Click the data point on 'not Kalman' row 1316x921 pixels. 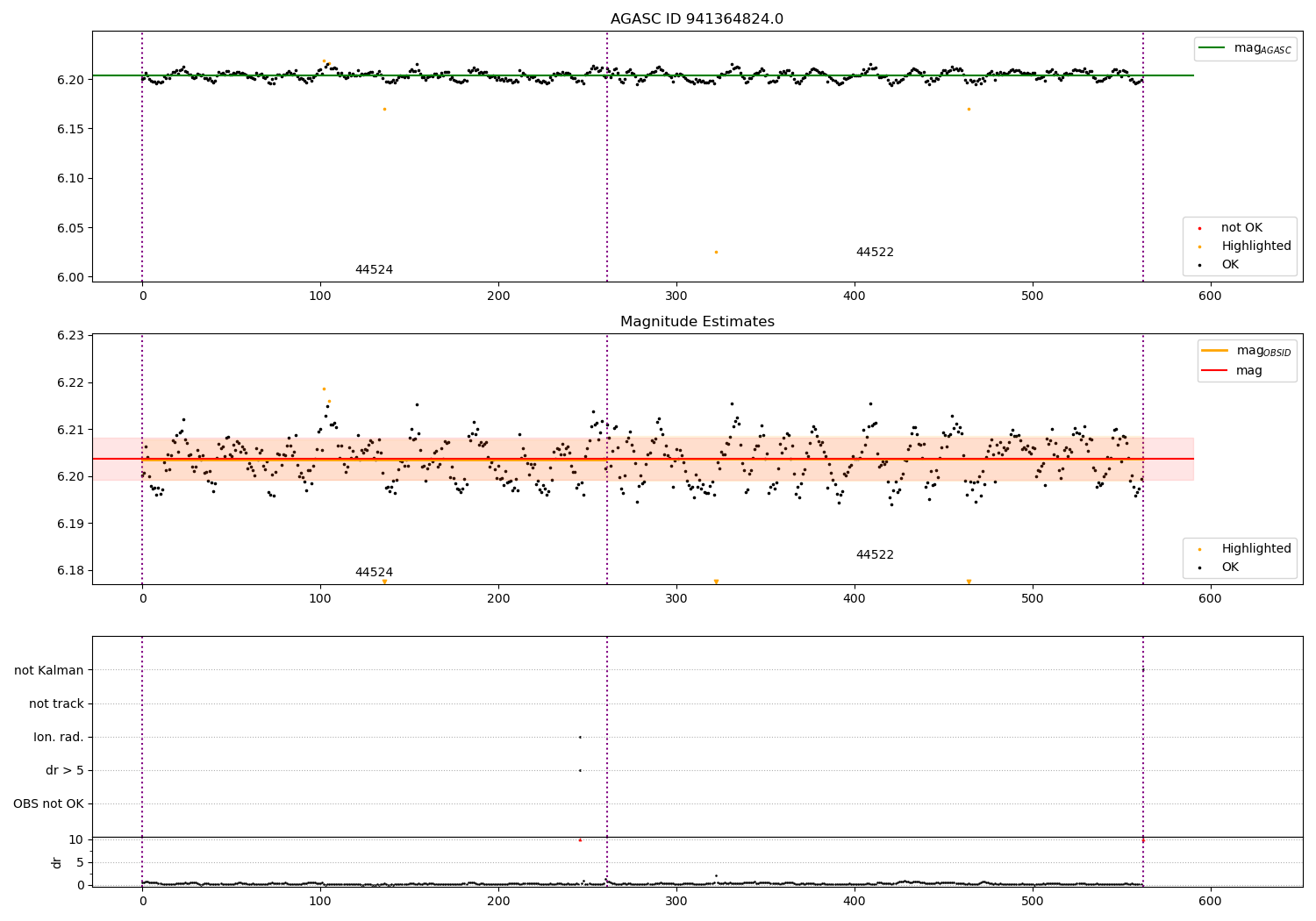pyautogui.click(x=1143, y=670)
